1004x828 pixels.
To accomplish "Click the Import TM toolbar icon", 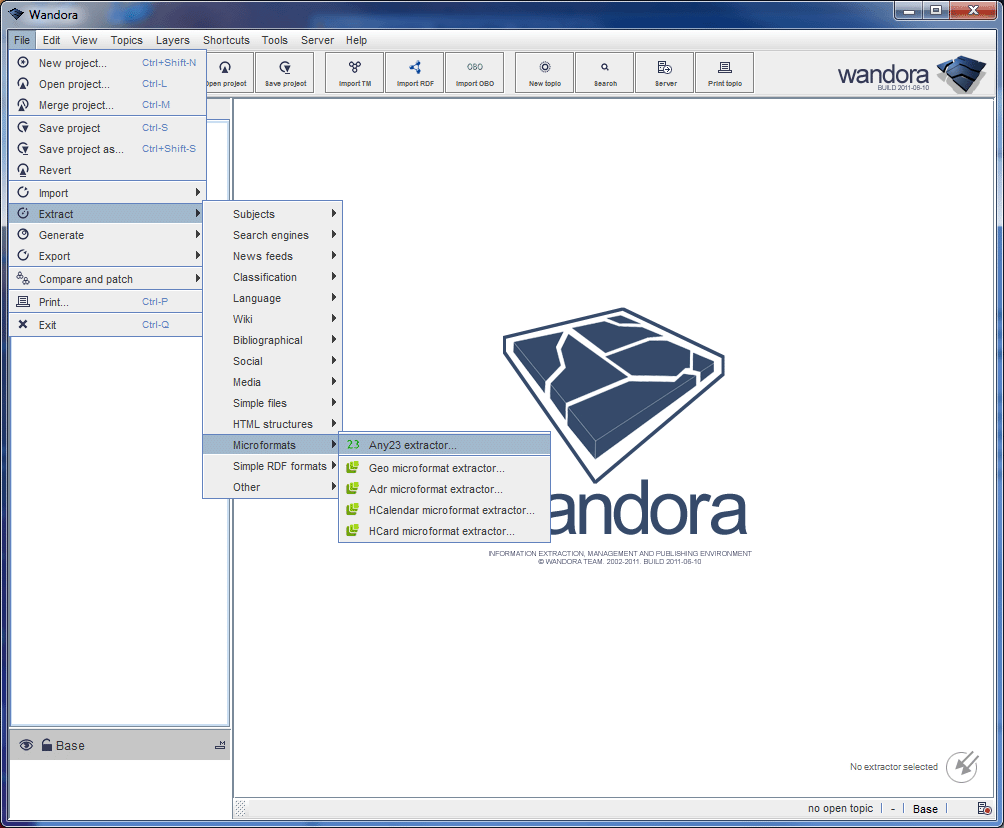I will point(355,72).
